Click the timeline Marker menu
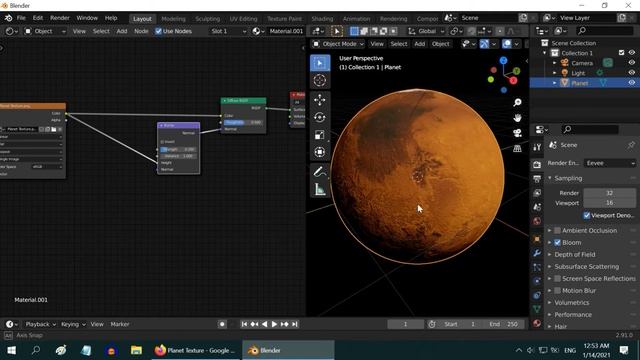Screen dimensions: 640x360 point(120,324)
